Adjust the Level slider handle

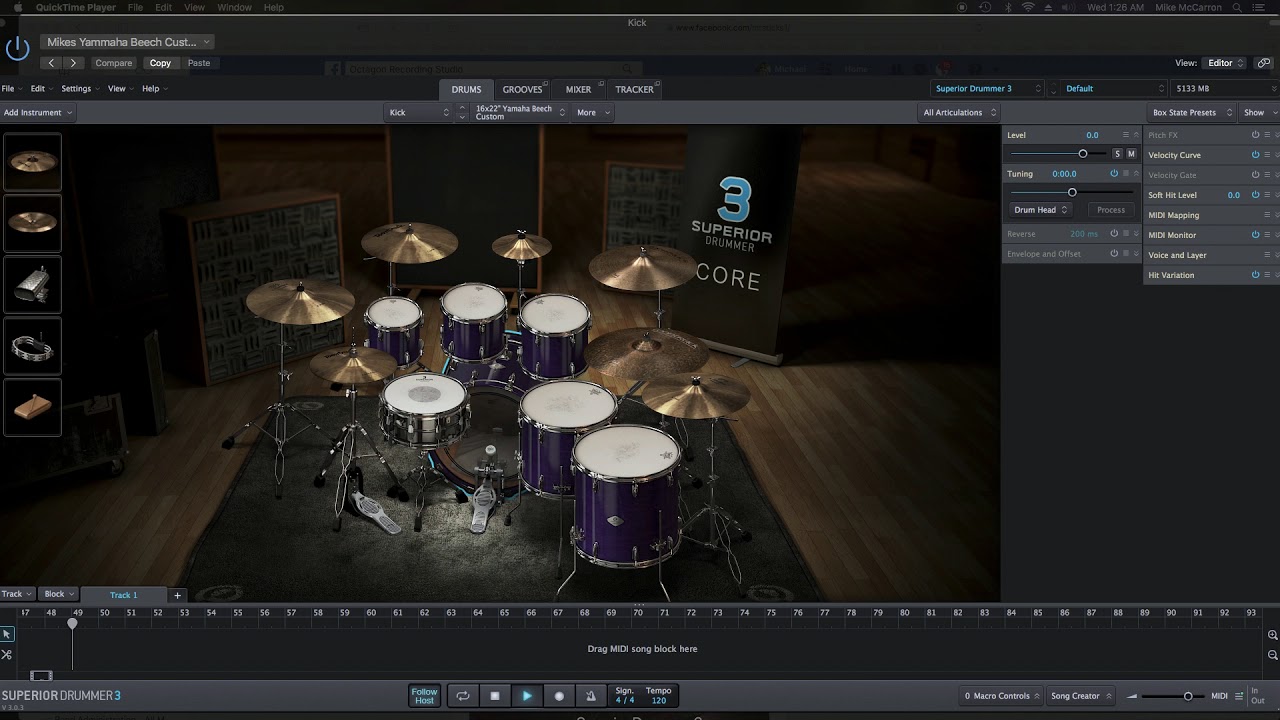coord(1083,154)
